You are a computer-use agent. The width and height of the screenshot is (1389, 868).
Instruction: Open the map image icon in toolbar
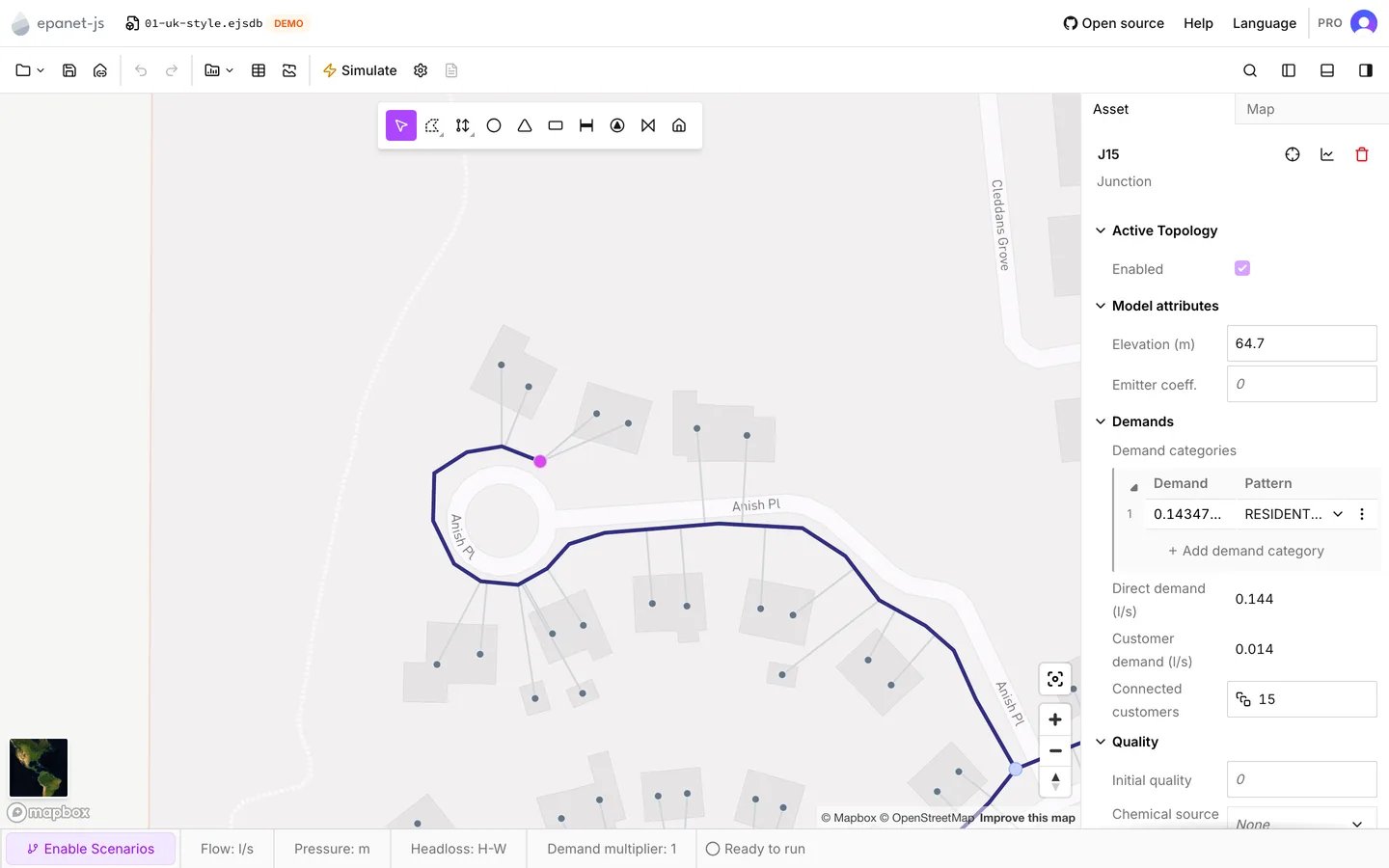click(289, 70)
